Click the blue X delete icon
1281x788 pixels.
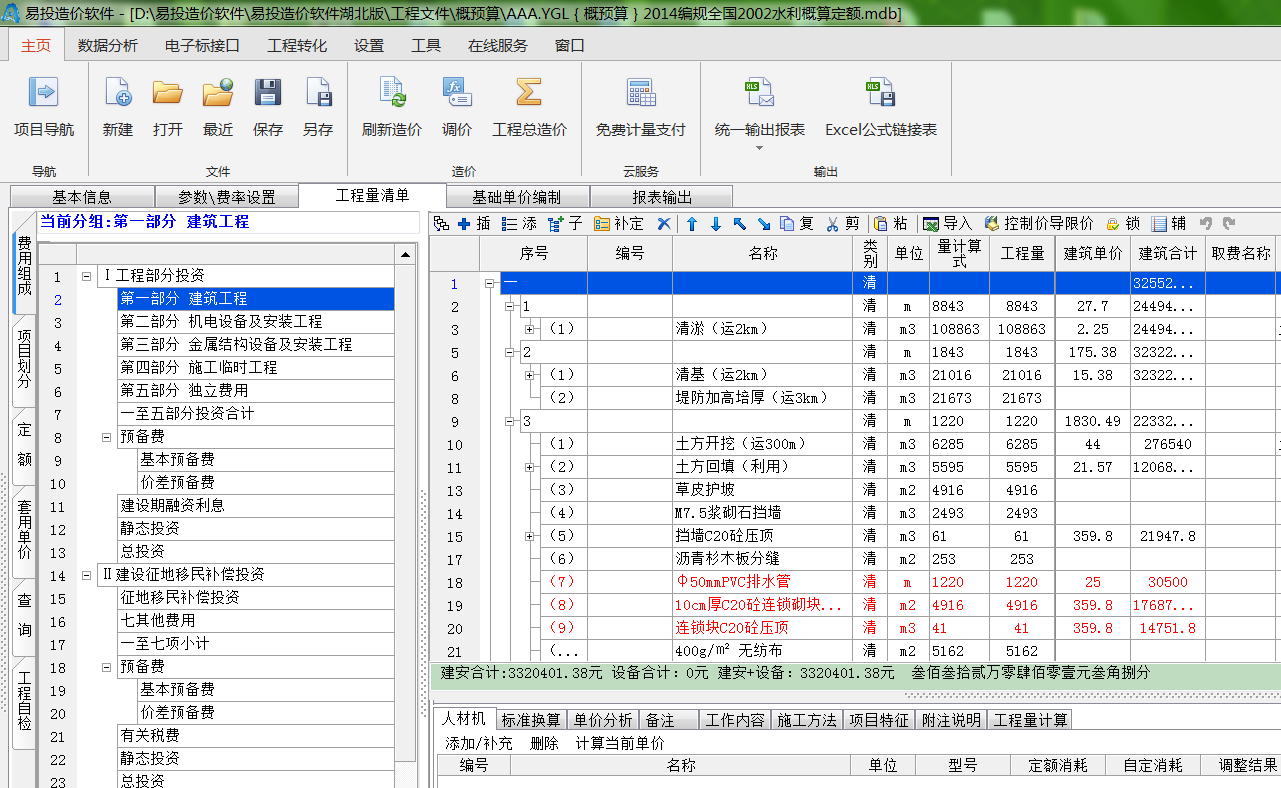click(x=664, y=224)
